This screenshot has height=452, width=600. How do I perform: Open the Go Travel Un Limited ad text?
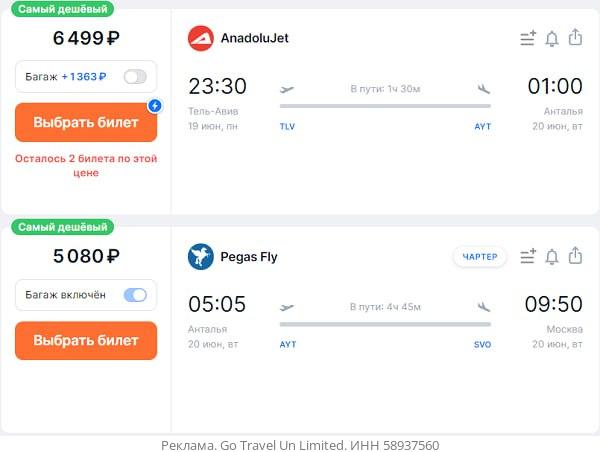pos(300,445)
